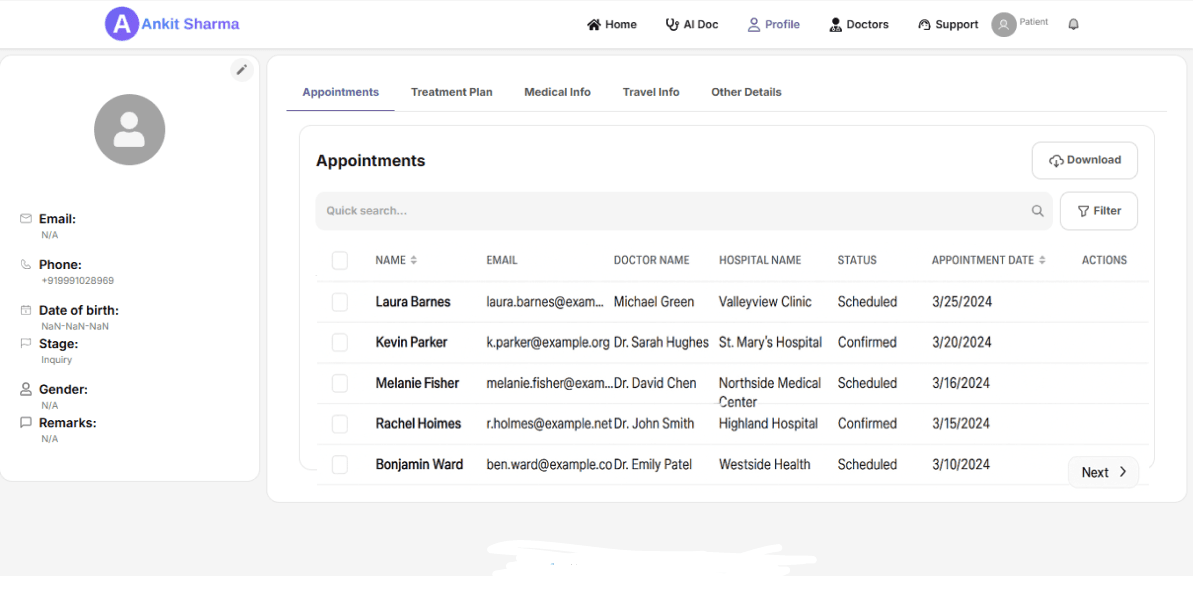Check the row for Kevin Parker
Screen dimensions: 1193x589
click(x=340, y=342)
